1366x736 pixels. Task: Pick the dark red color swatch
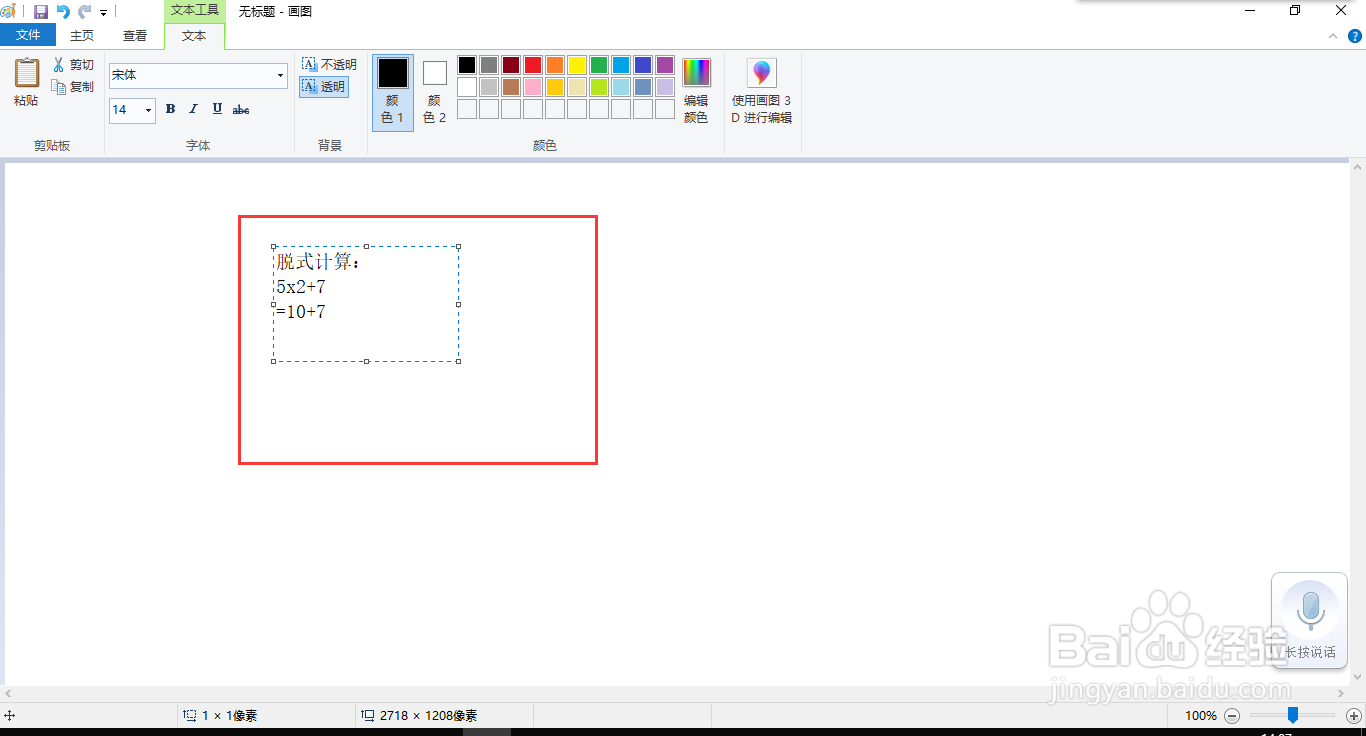point(511,65)
